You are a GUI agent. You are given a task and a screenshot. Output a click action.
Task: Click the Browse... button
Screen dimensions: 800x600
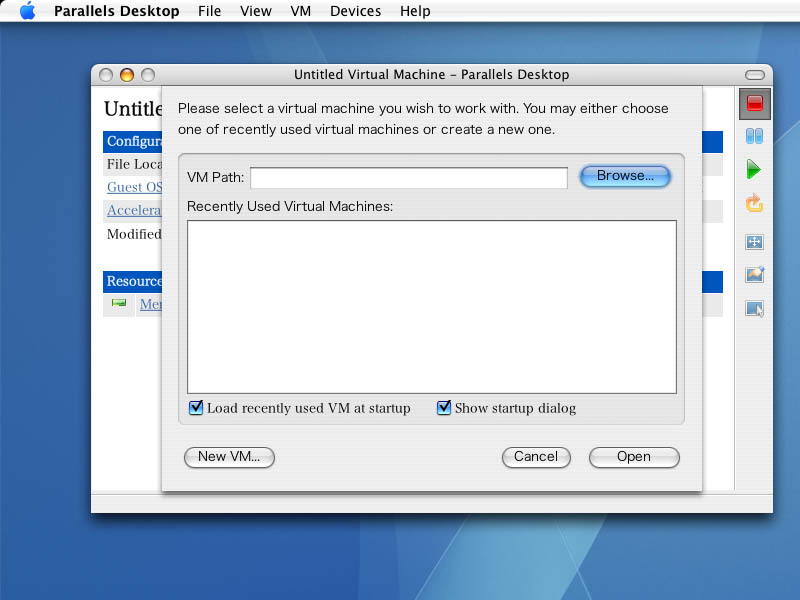click(625, 176)
